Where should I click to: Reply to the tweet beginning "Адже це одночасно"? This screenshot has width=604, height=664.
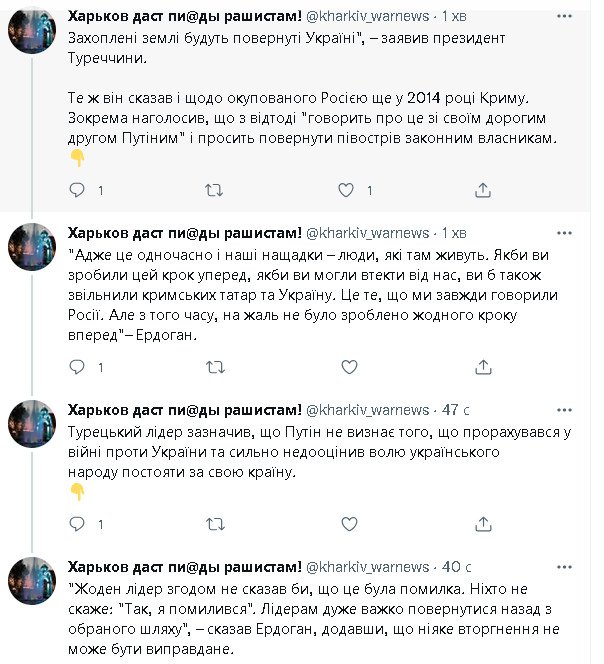pos(75,368)
